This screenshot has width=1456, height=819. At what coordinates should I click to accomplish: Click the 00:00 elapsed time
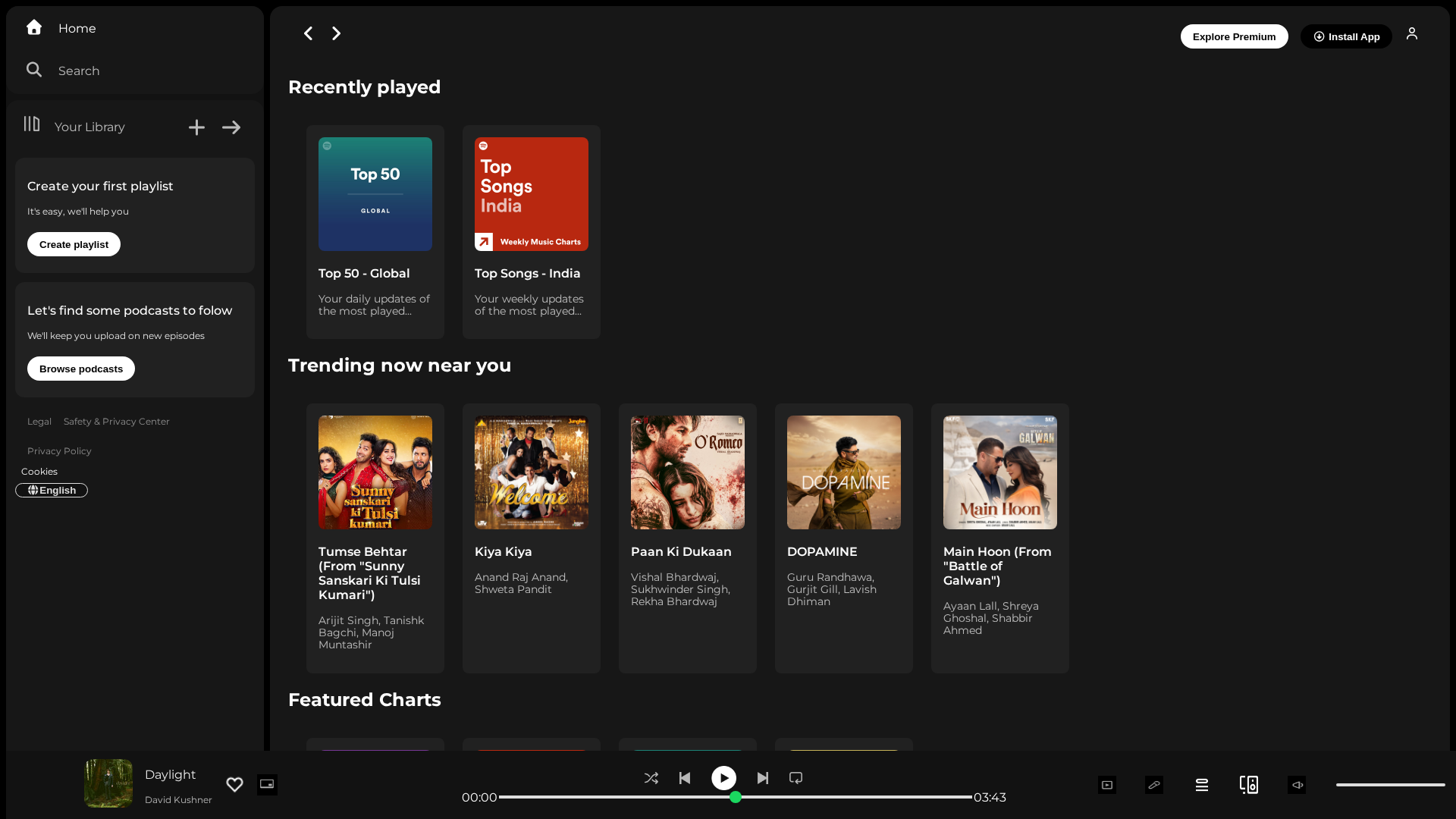(479, 797)
